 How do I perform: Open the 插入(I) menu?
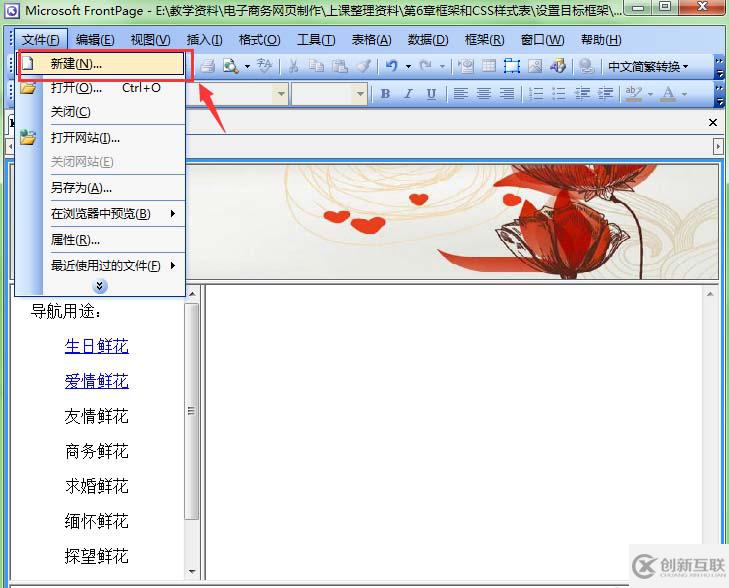tap(204, 40)
